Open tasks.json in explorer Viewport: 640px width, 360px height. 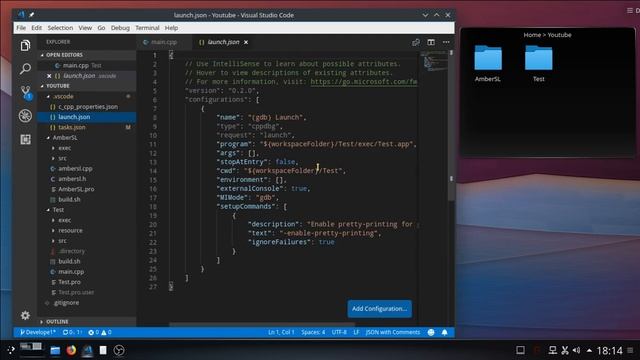(x=87, y=127)
